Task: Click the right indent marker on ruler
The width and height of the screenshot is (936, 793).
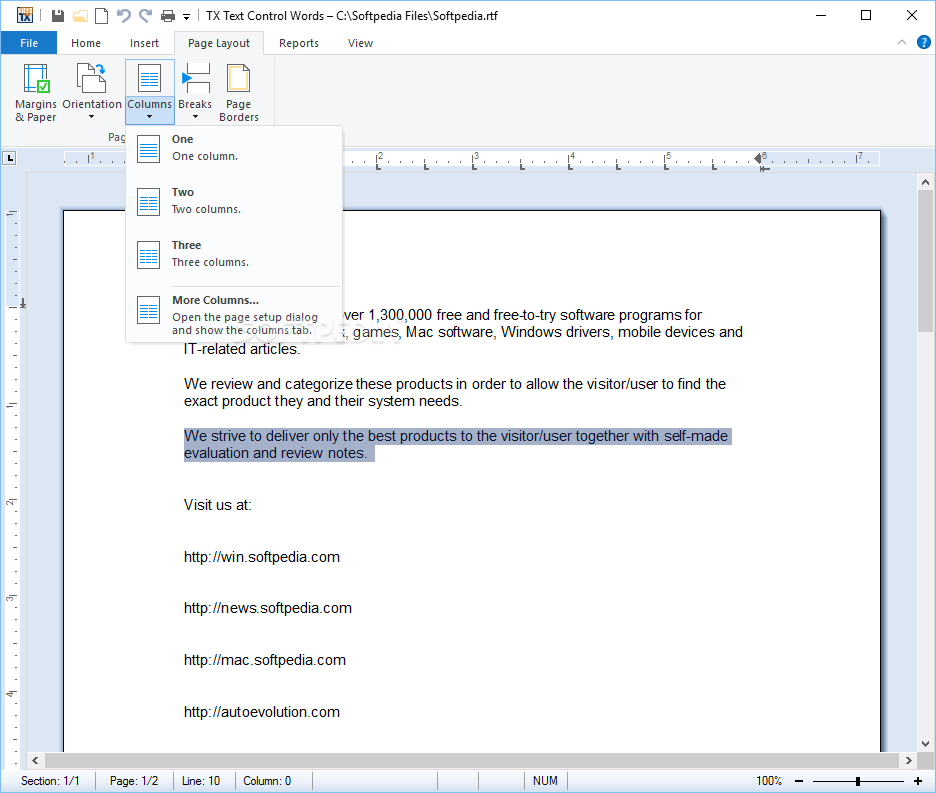Action: [758, 158]
